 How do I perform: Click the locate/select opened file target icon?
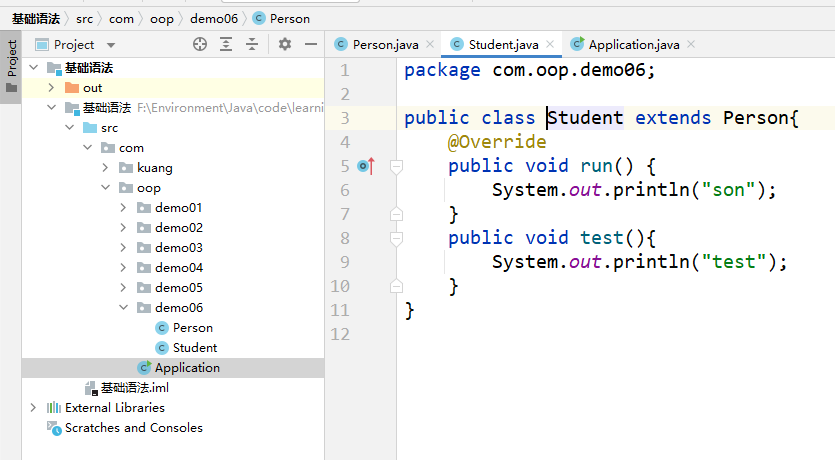(200, 44)
